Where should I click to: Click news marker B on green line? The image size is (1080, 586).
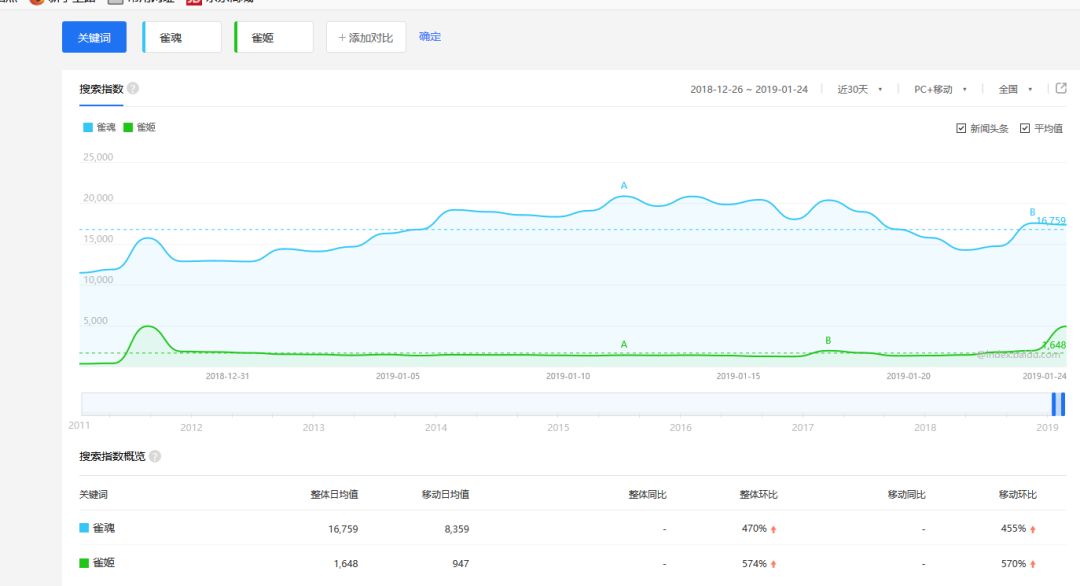(828, 340)
